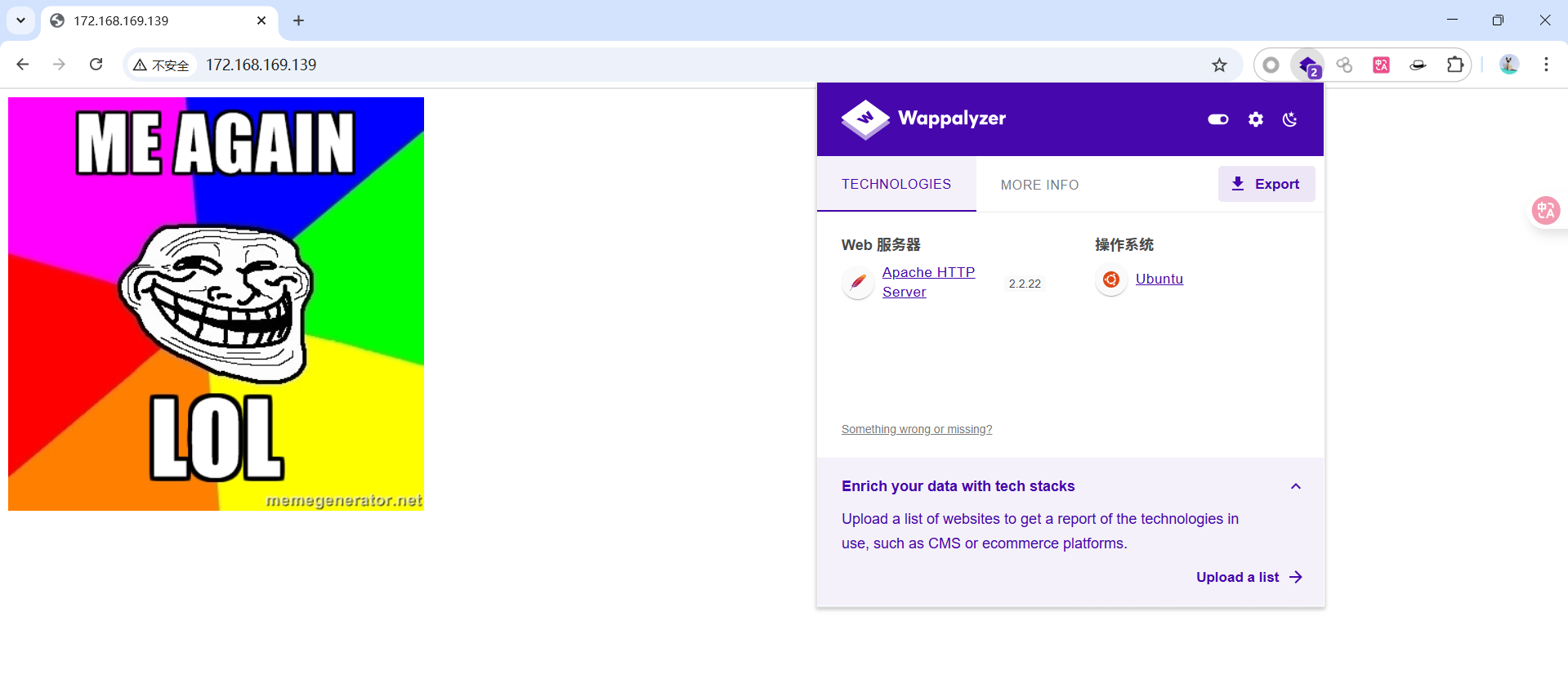Reload the current page
Viewport: 1568px width, 693px height.
coord(96,65)
